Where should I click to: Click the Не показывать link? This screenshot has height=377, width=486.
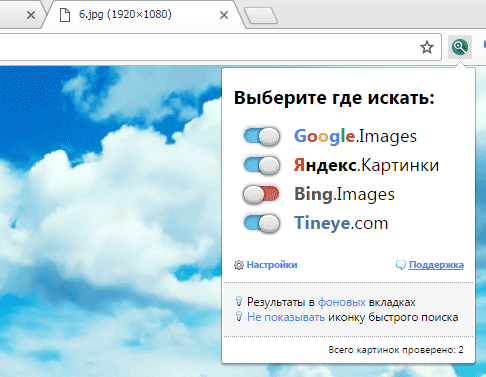coord(286,317)
